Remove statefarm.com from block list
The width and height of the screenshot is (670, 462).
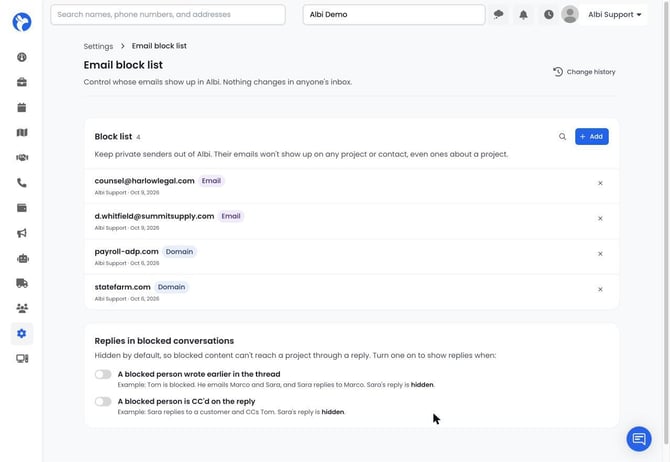(x=600, y=289)
